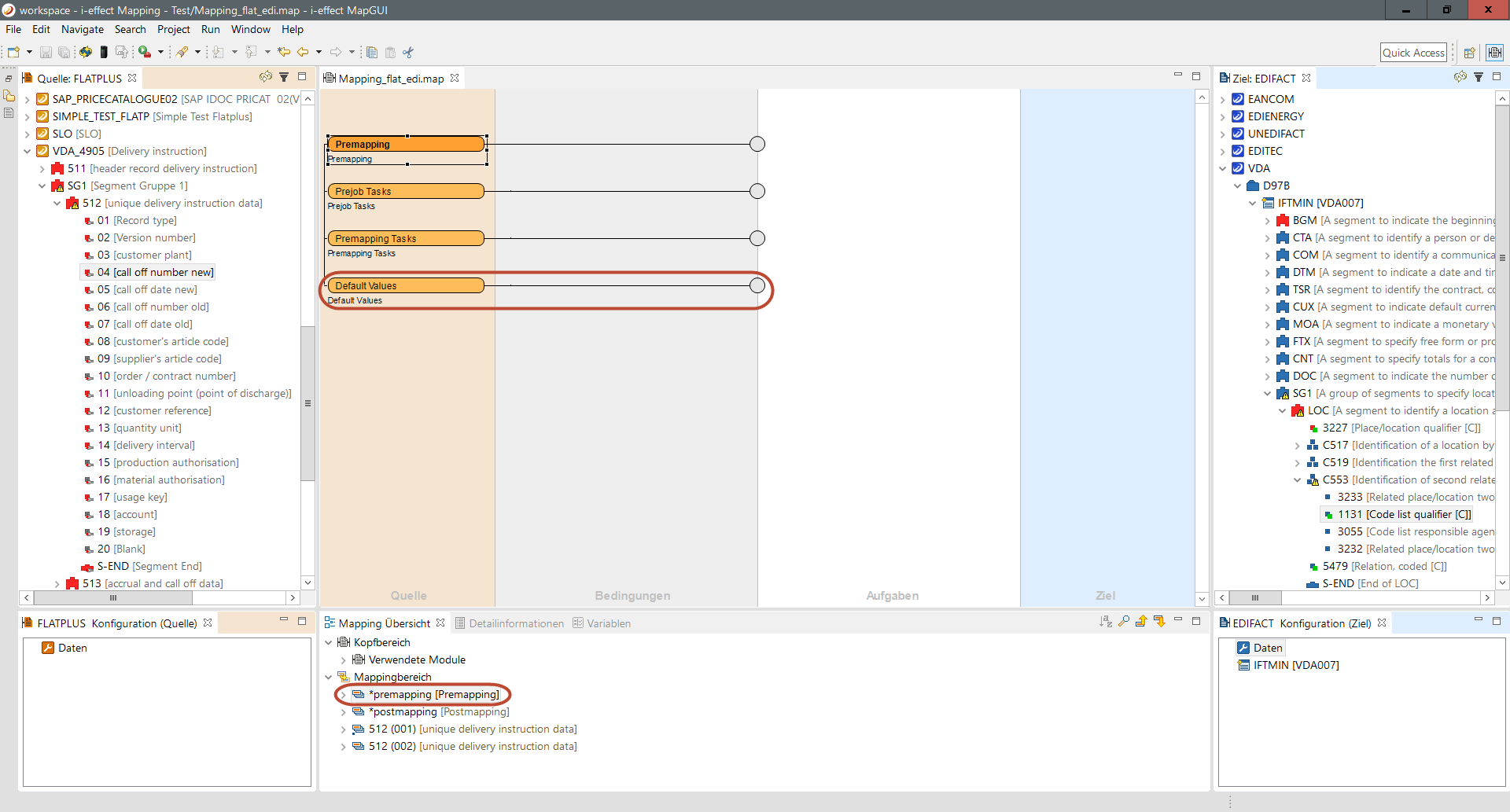Toggle the filter icon in Quelle panel
This screenshot has width=1510, height=812.
click(x=284, y=77)
